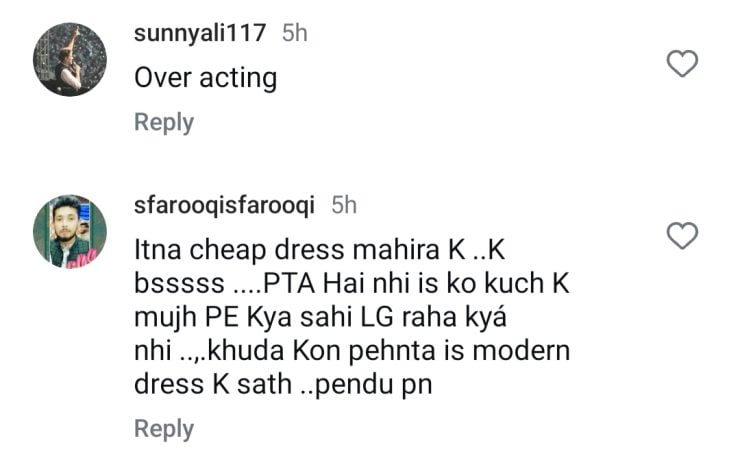Select the "Over acting" comment text
This screenshot has height=454, width=740.
(x=205, y=78)
